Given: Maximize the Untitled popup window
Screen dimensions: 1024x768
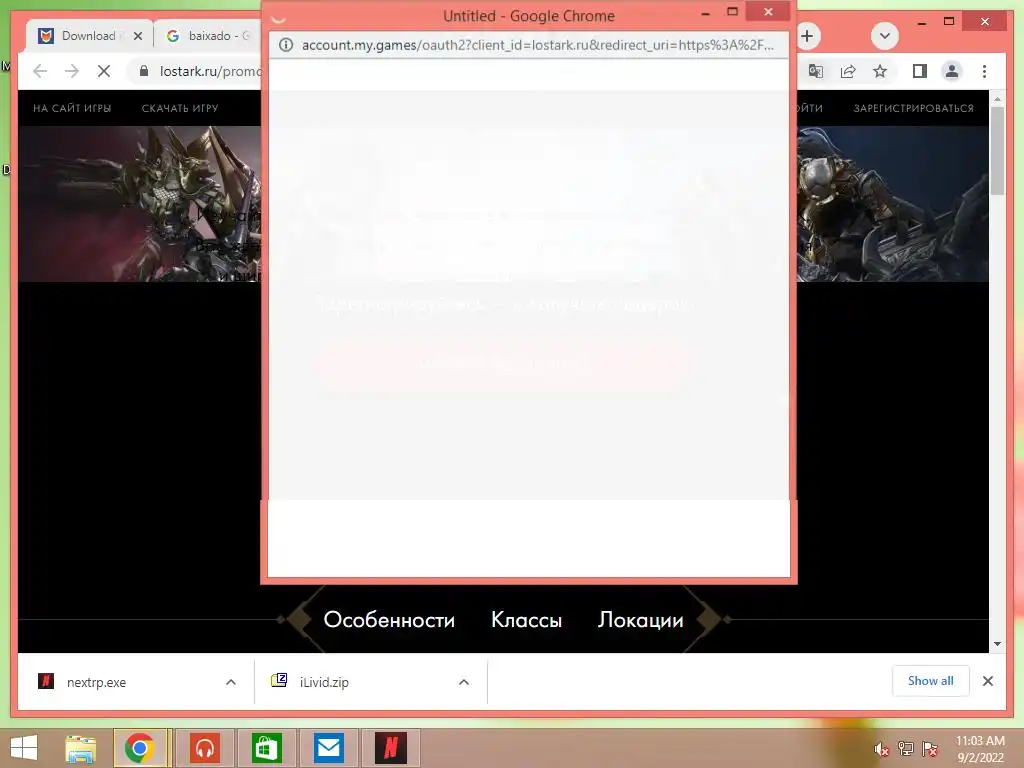Looking at the screenshot, I should pos(733,12).
